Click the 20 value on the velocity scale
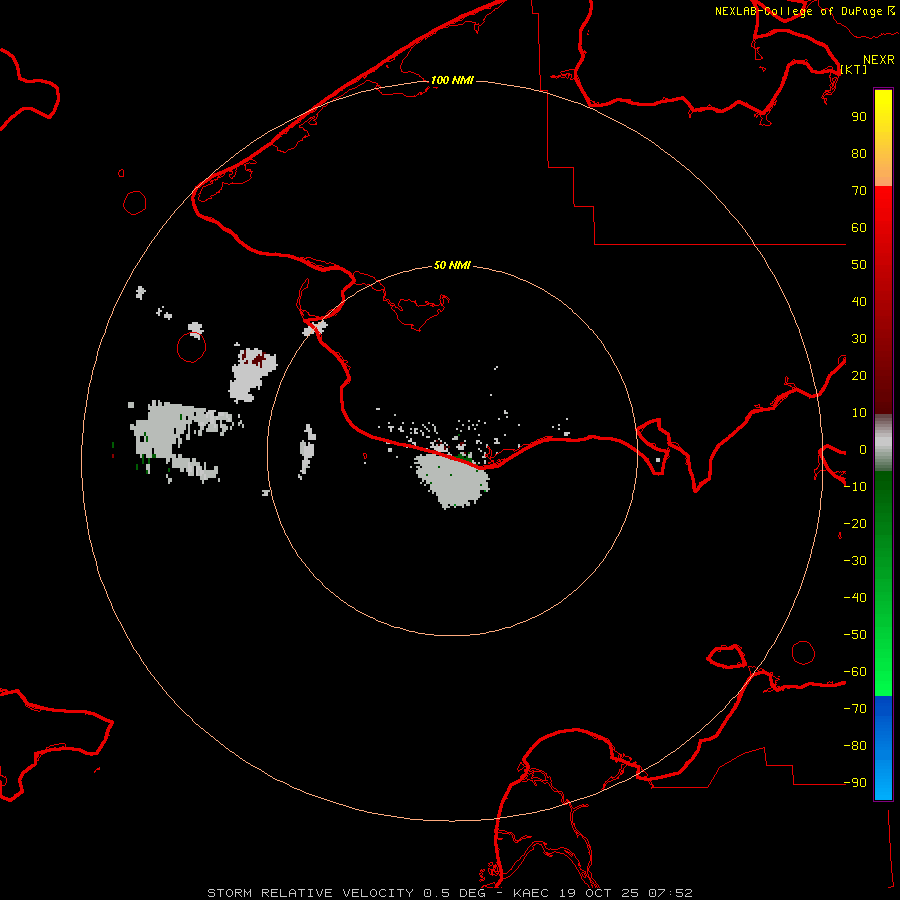900x900 pixels. click(x=859, y=376)
